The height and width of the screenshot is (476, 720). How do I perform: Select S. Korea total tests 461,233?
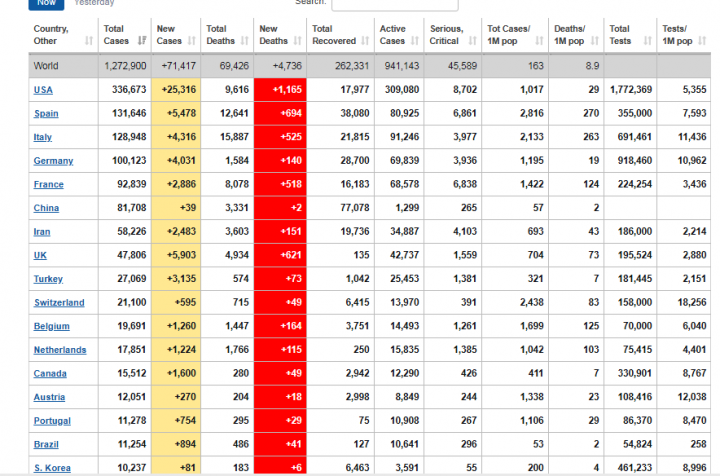pos(630,467)
